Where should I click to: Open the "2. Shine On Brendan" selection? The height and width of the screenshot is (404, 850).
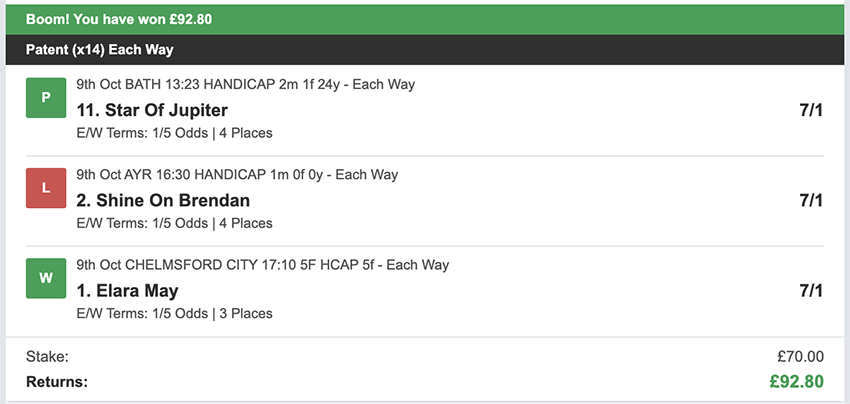click(163, 200)
